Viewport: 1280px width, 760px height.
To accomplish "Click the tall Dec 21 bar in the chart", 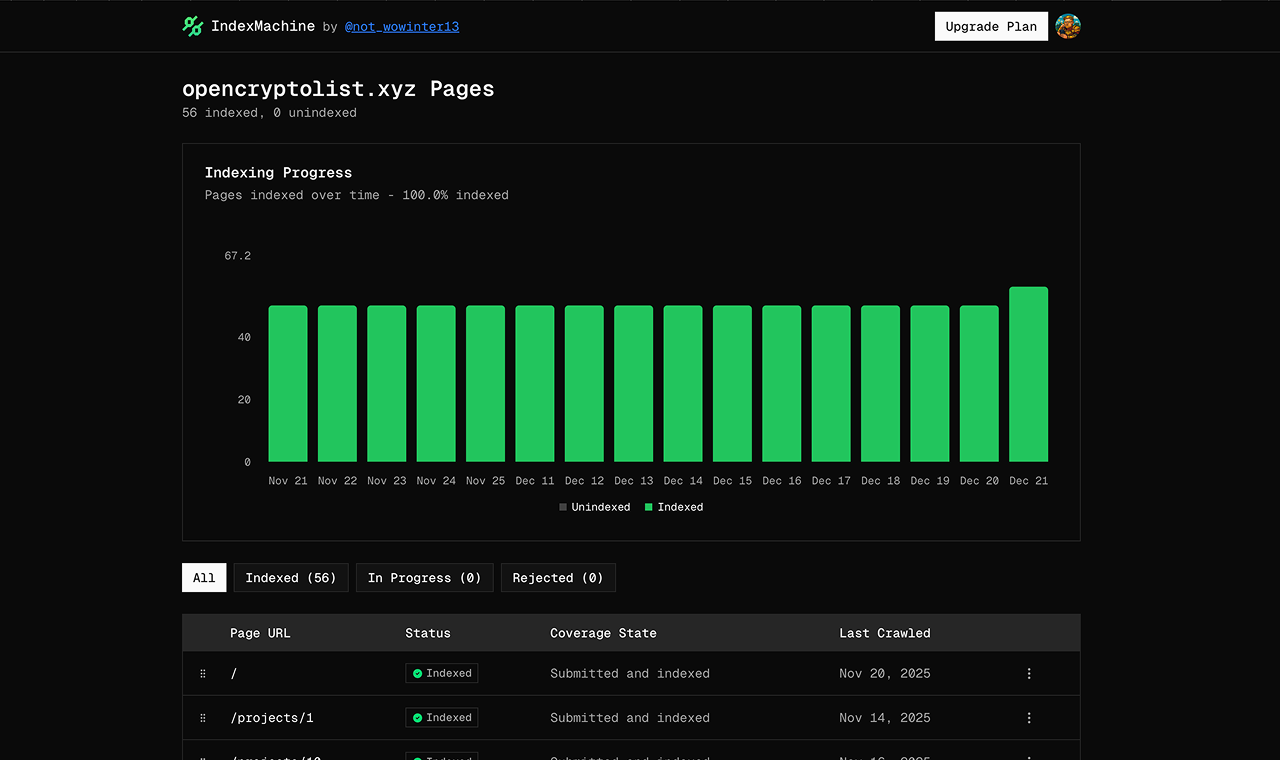I will [x=1028, y=375].
